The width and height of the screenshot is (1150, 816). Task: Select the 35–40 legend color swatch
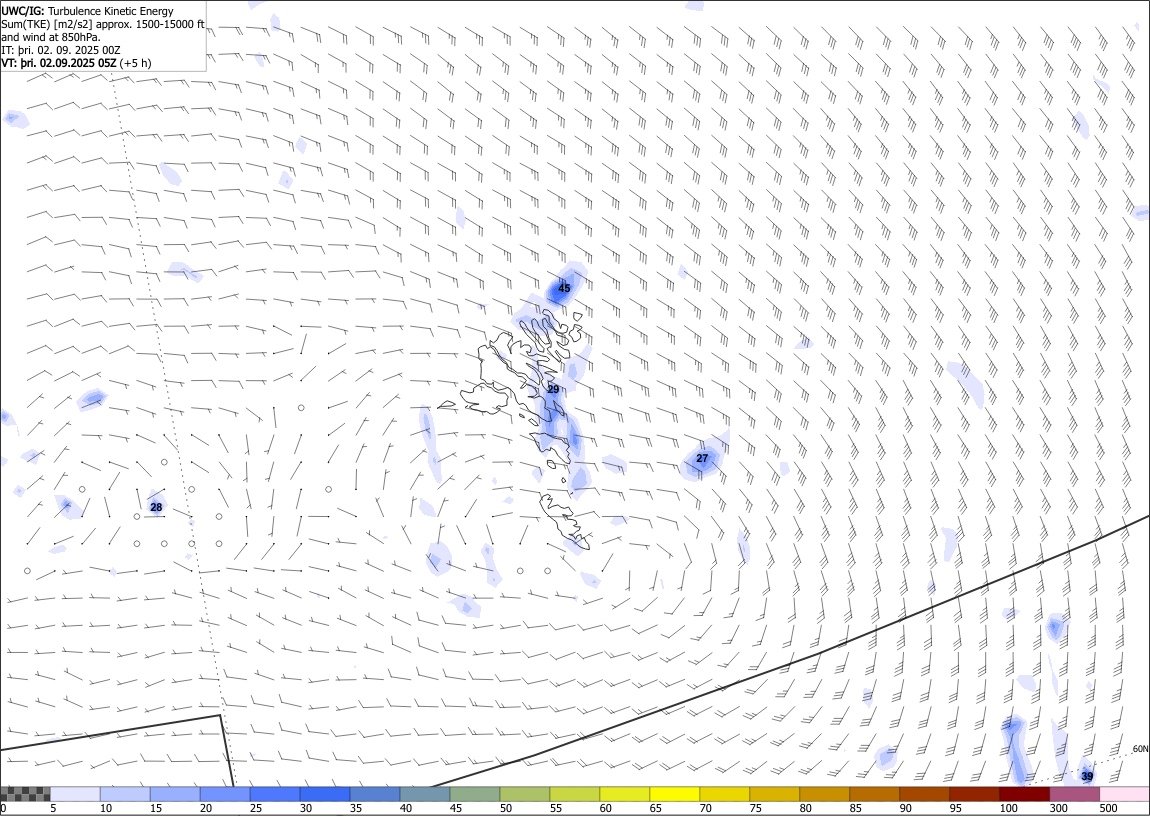coord(375,794)
